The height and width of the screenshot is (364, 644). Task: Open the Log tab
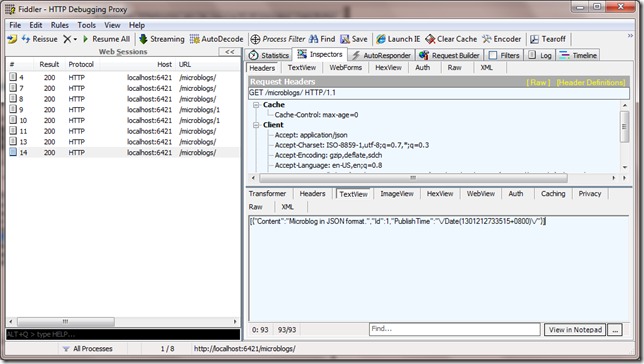[540, 55]
